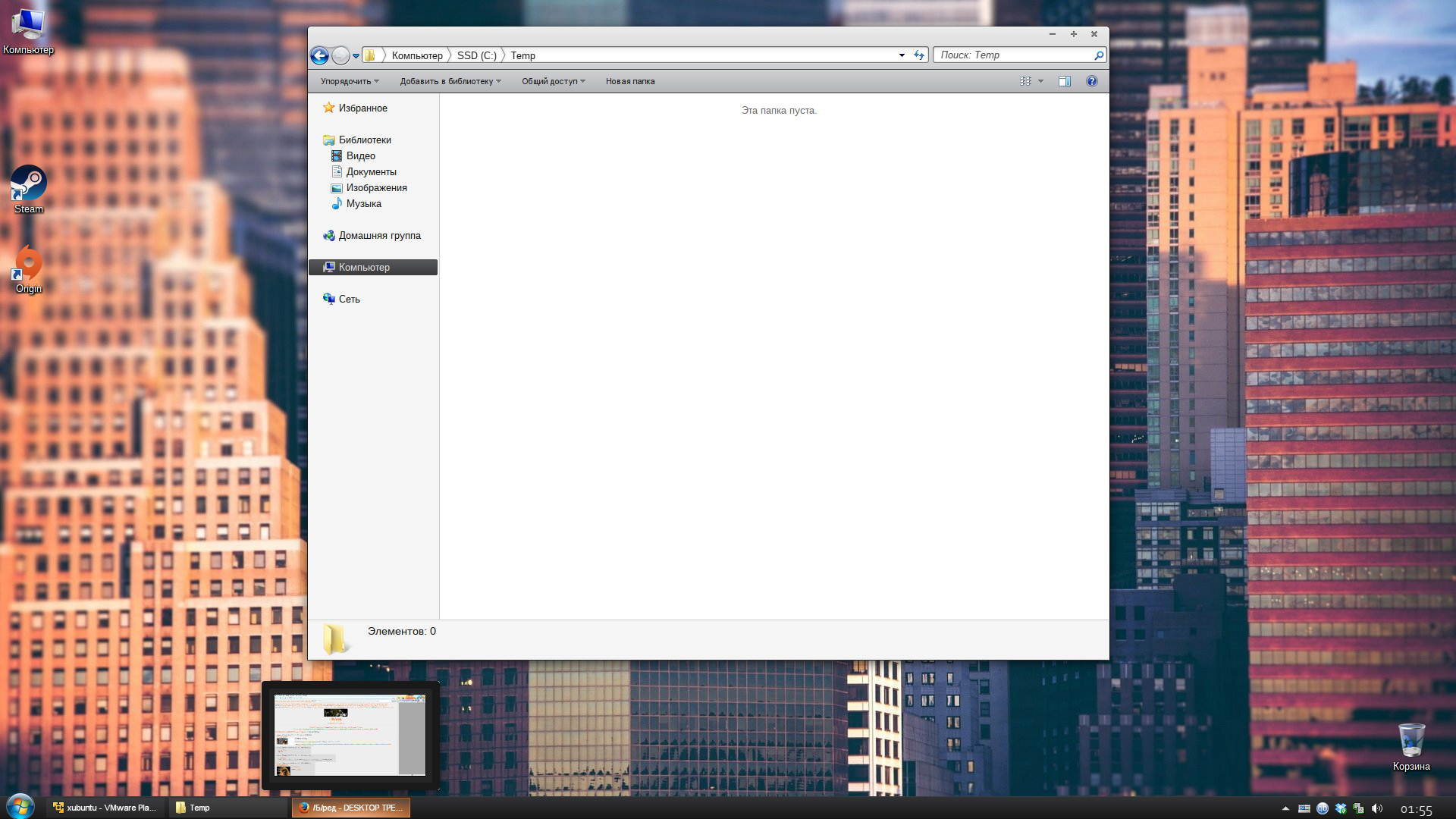This screenshot has width=1456, height=819.
Task: Click the Back navigation arrow
Action: (x=319, y=55)
